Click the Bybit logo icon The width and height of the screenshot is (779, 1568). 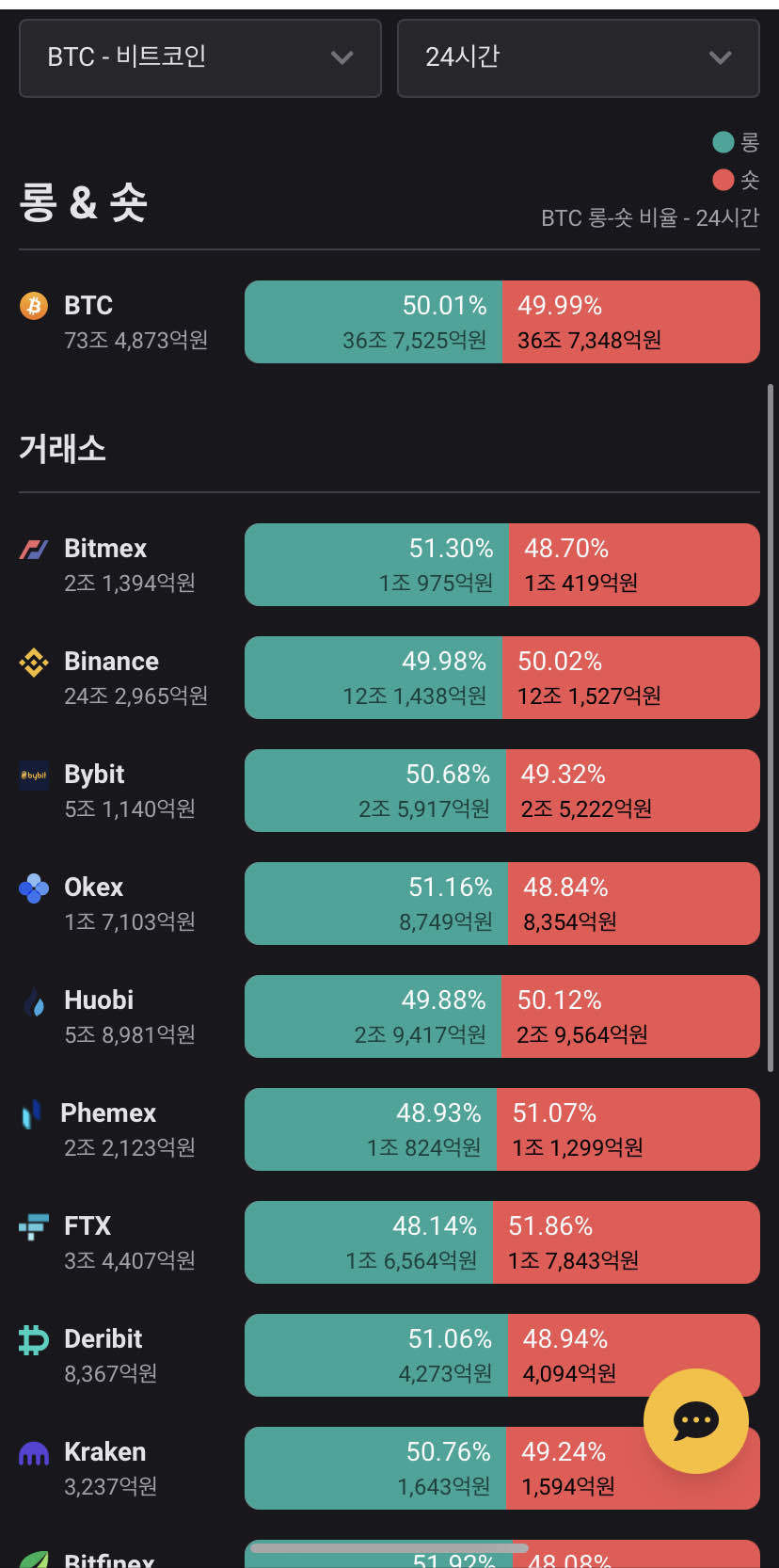coord(33,774)
